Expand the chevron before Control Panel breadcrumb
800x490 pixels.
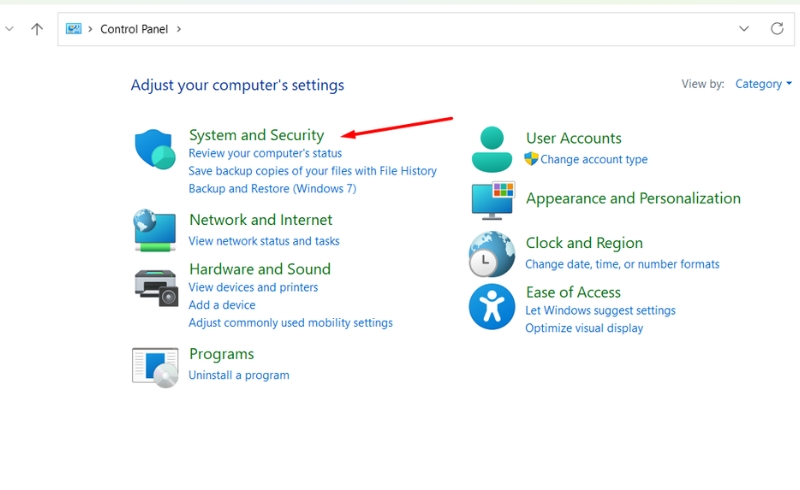point(90,29)
